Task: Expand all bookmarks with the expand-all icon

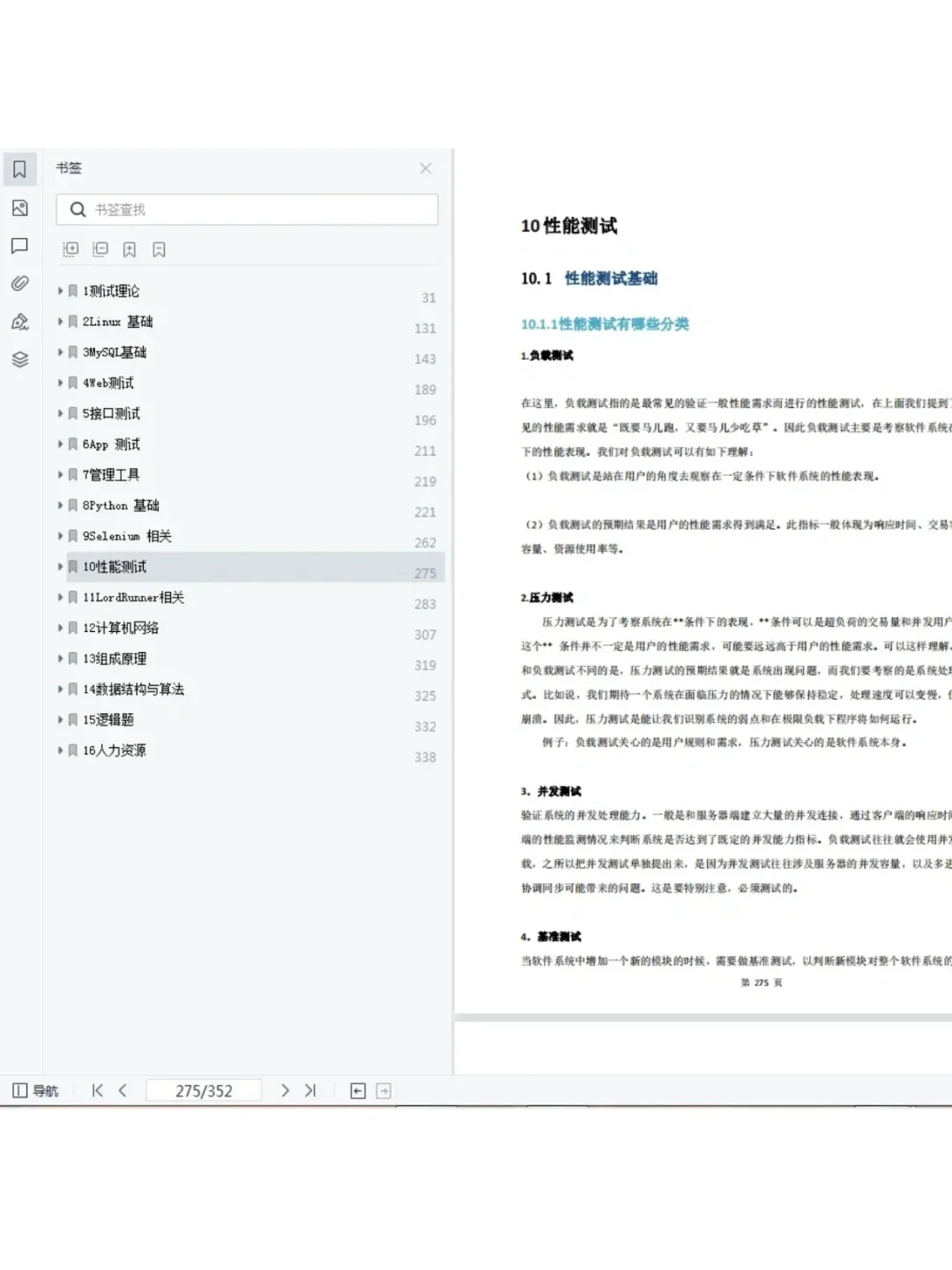Action: click(70, 249)
